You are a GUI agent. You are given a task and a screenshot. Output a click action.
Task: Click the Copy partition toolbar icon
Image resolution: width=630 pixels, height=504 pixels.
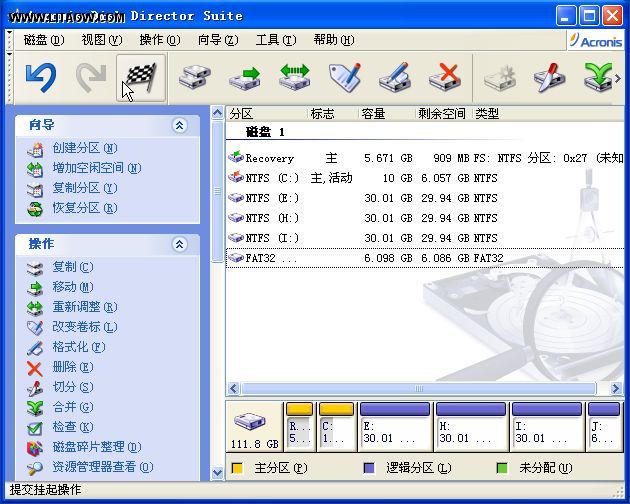195,77
